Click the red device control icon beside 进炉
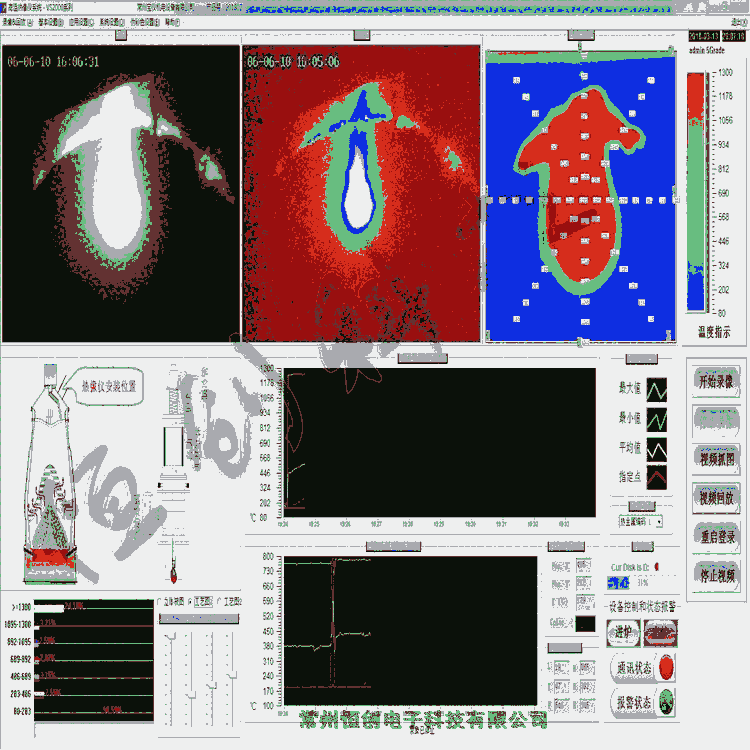Image resolution: width=750 pixels, height=750 pixels. click(x=660, y=632)
